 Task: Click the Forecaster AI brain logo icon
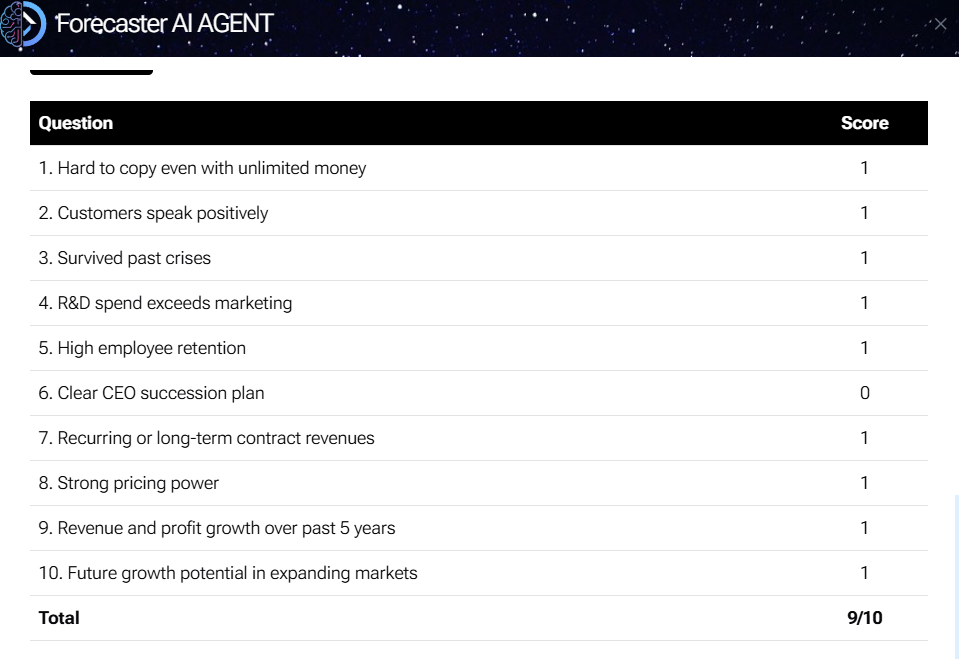point(23,24)
